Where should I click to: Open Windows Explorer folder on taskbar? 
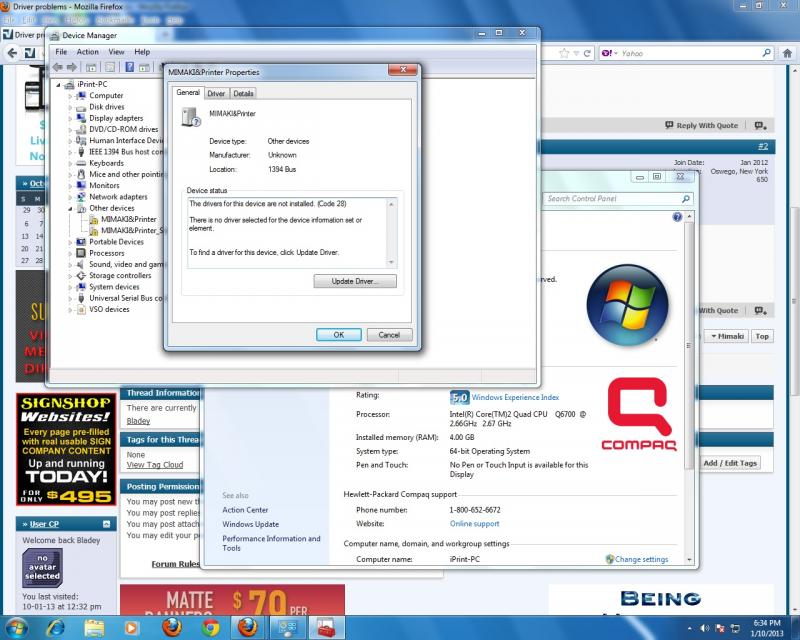(x=94, y=627)
